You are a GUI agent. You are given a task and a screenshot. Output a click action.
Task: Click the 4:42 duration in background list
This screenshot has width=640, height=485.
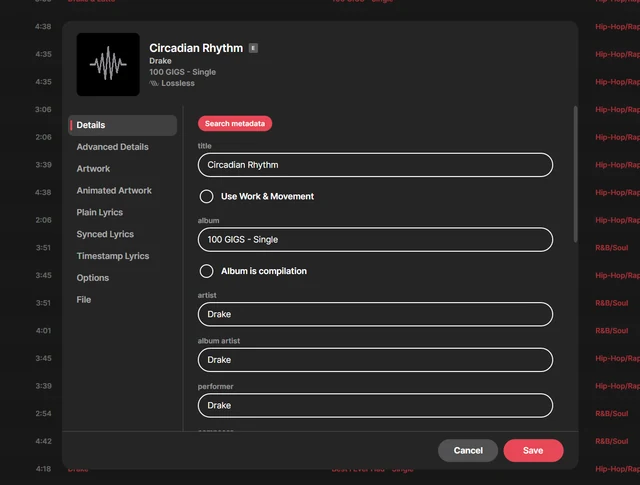pos(43,441)
